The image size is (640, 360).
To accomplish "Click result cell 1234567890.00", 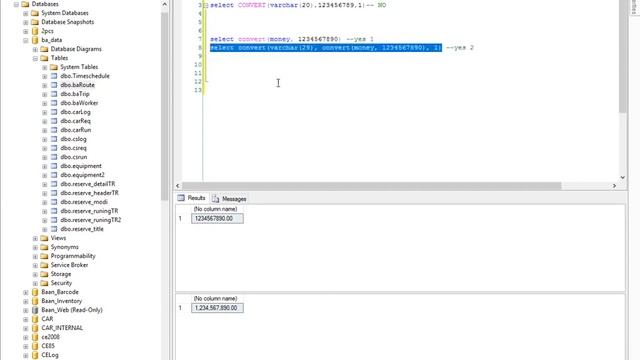I will [x=217, y=218].
